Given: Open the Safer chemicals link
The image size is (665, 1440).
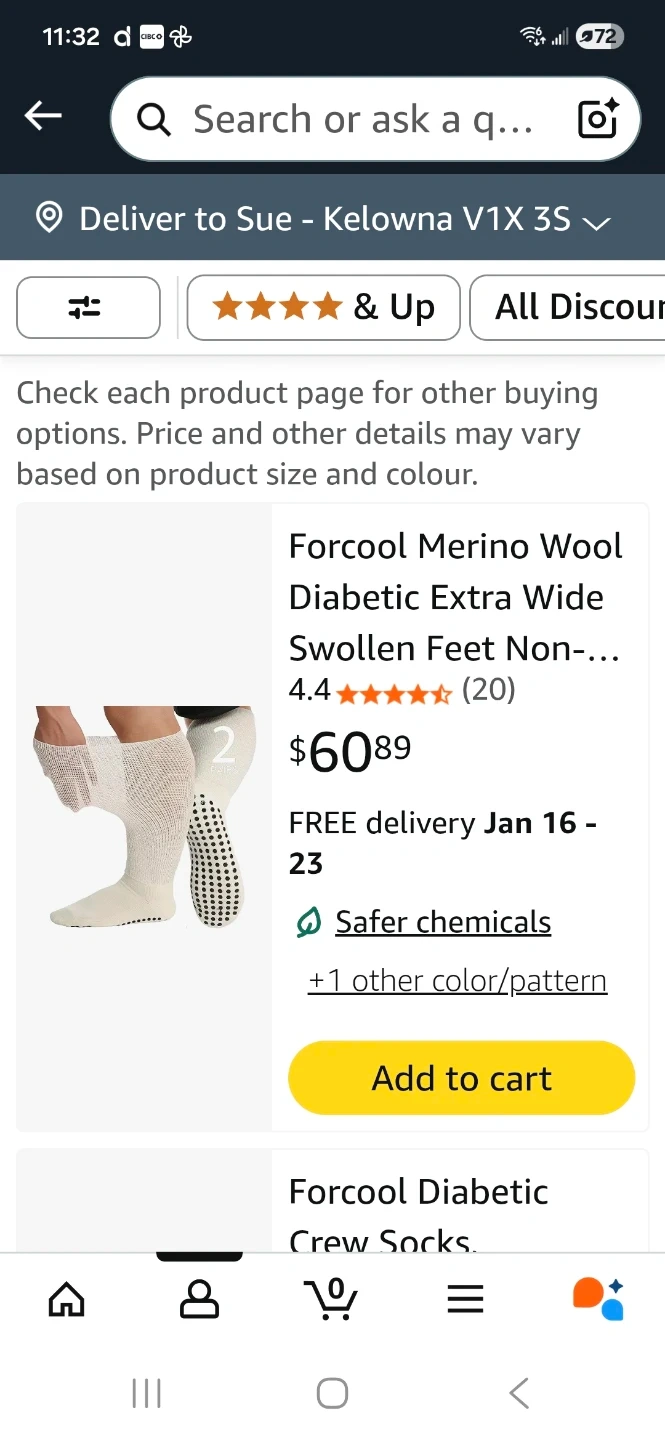Looking at the screenshot, I should (x=442, y=922).
